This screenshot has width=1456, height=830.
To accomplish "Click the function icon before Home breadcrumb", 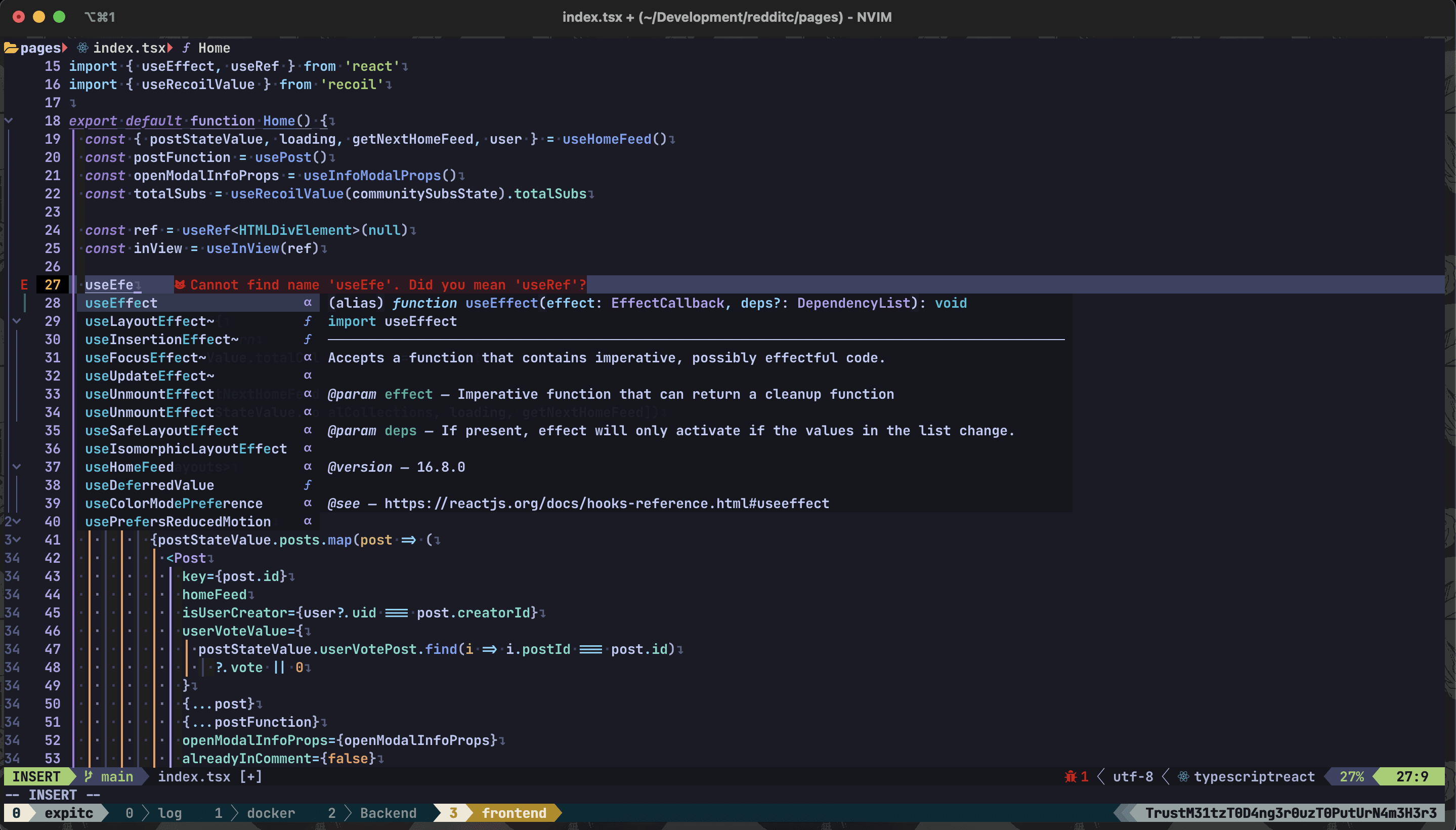I will tap(186, 48).
